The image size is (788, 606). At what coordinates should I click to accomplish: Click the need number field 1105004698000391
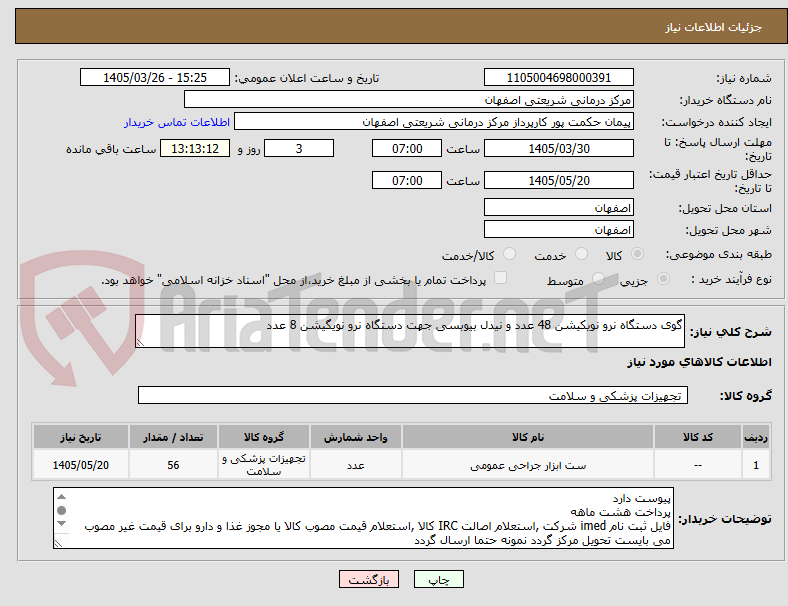[x=558, y=78]
